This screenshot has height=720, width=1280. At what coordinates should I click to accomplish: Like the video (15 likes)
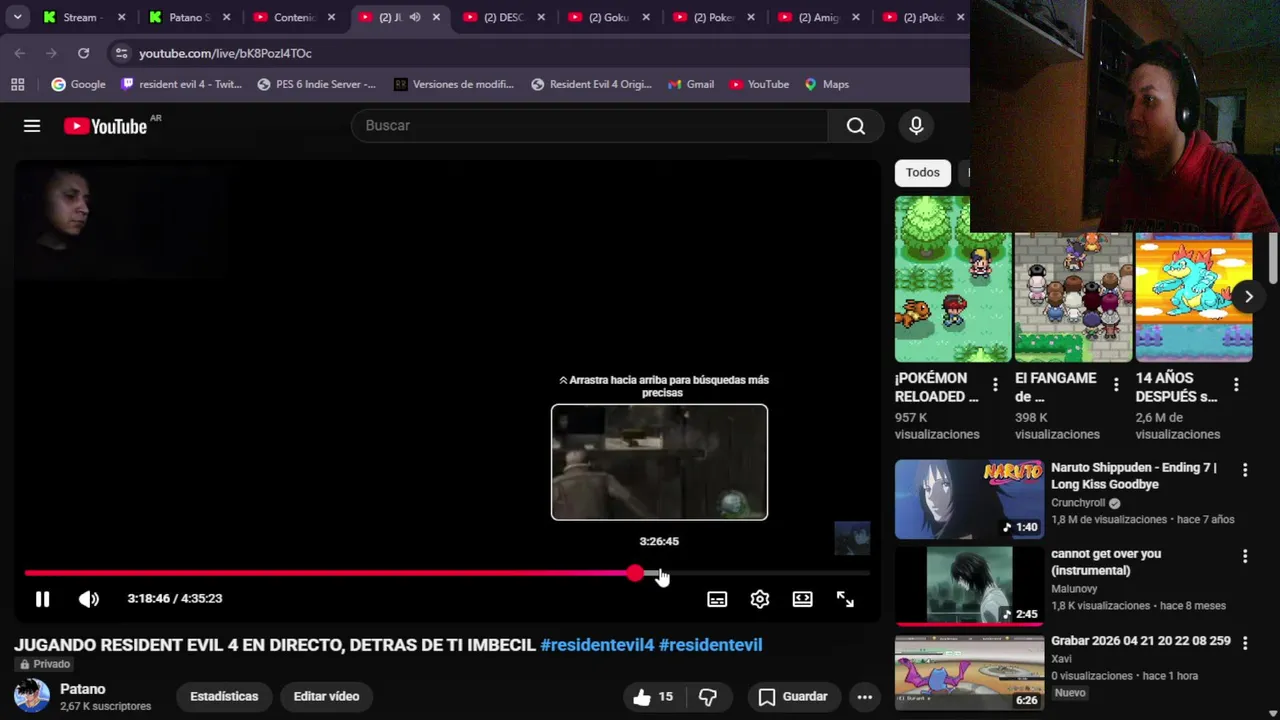point(653,697)
